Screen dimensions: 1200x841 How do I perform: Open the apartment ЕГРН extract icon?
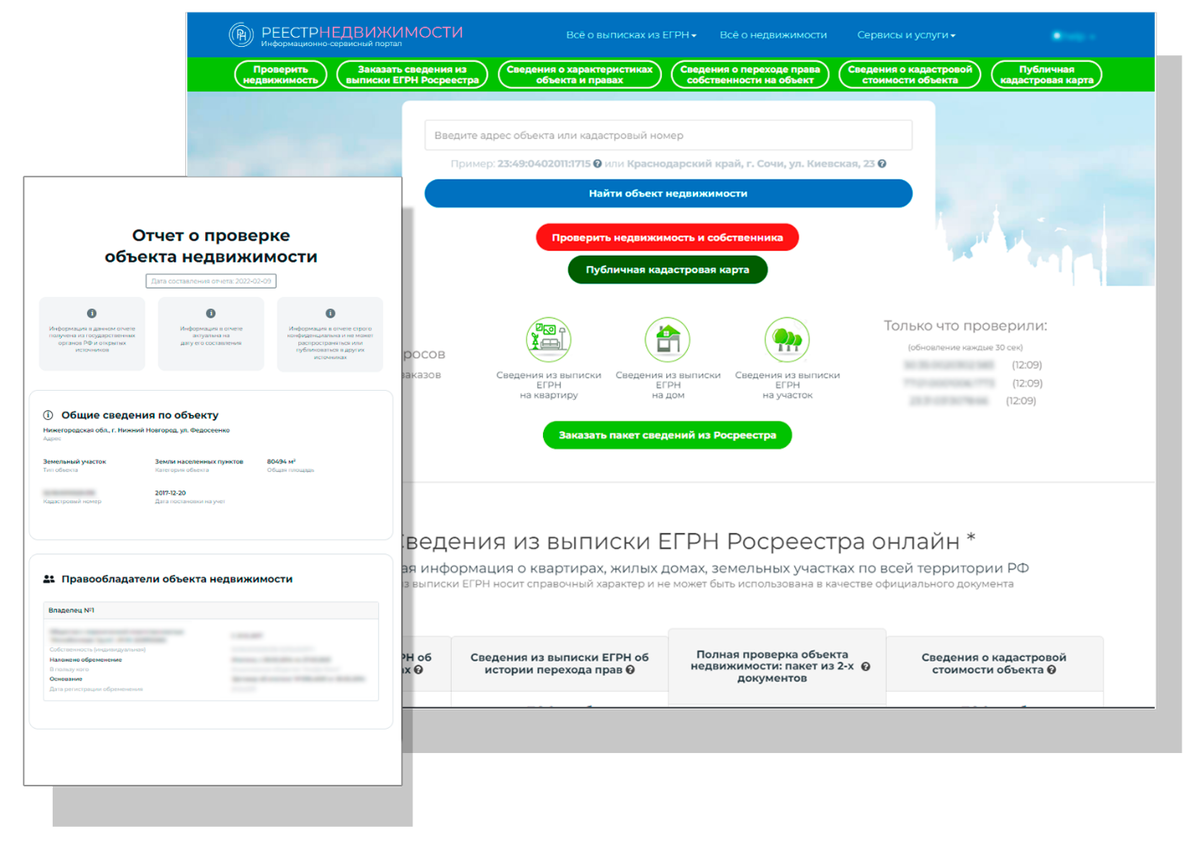click(548, 341)
